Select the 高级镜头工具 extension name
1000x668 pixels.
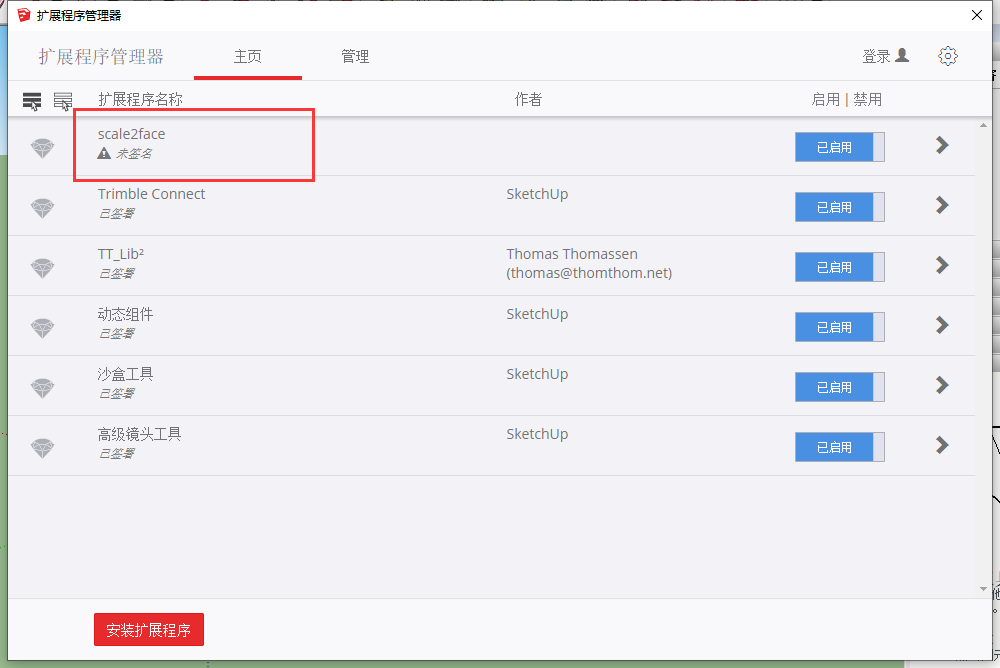139,434
